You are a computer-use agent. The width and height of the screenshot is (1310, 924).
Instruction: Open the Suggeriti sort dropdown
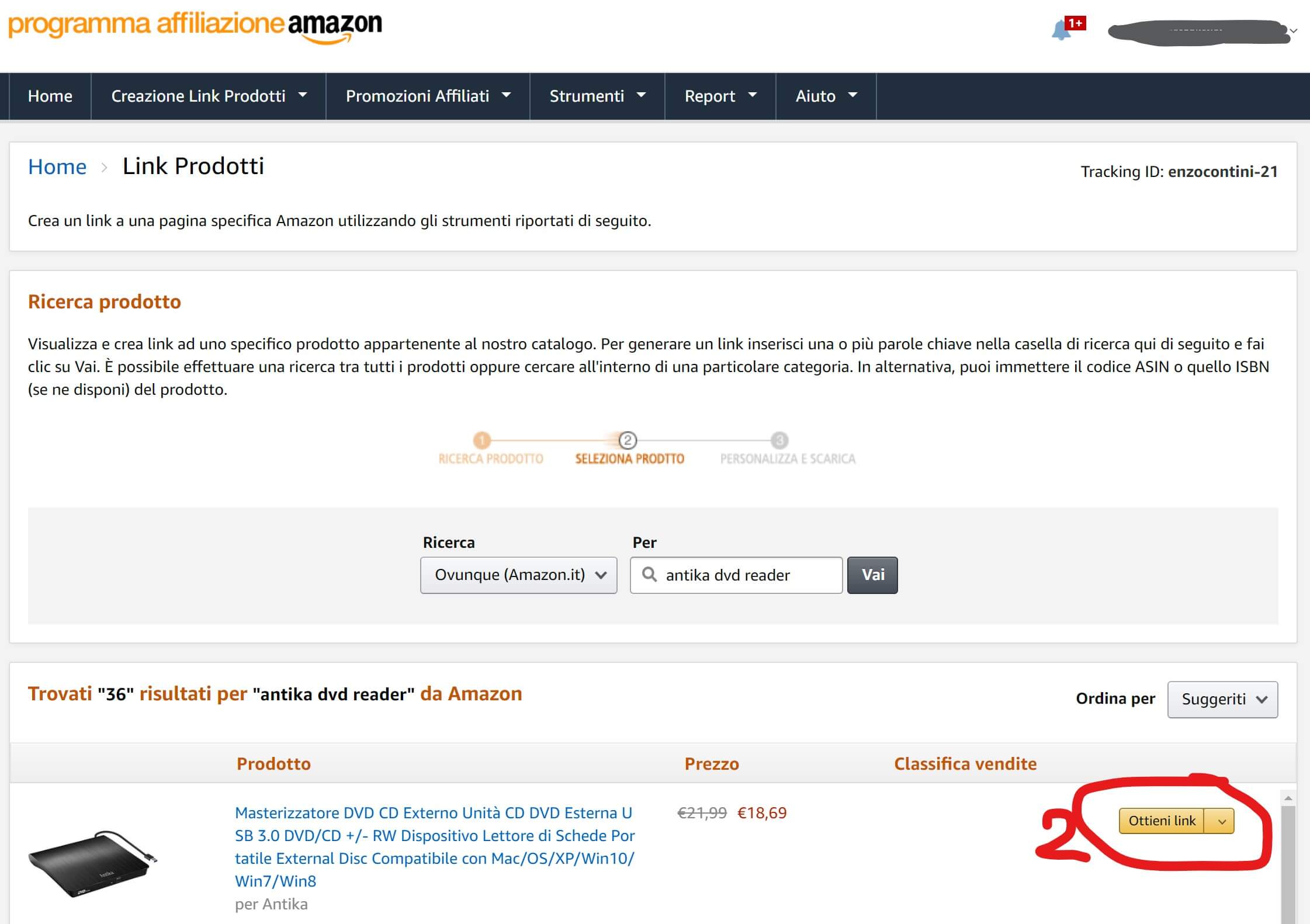[1222, 699]
